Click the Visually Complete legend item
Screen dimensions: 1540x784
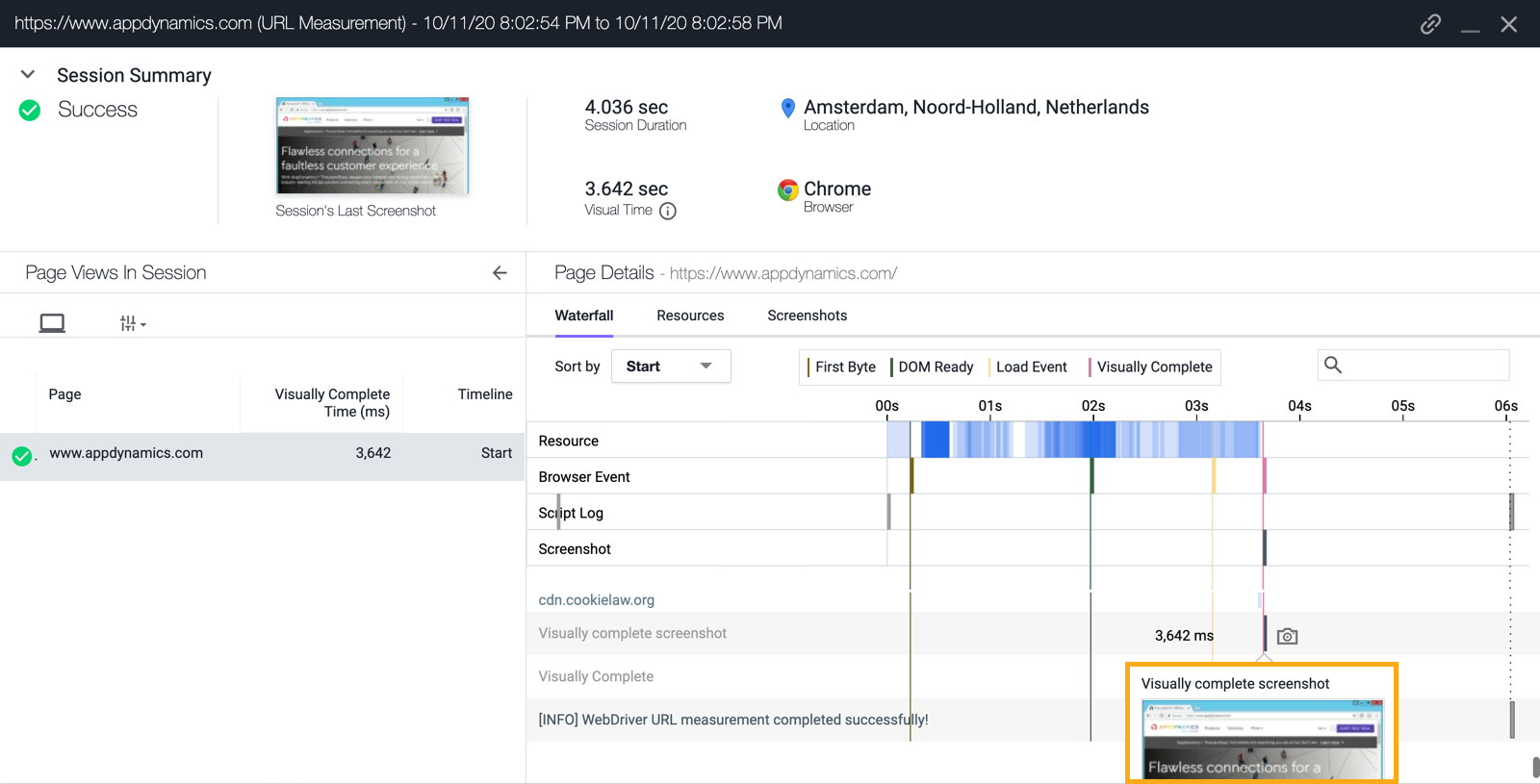(1150, 367)
